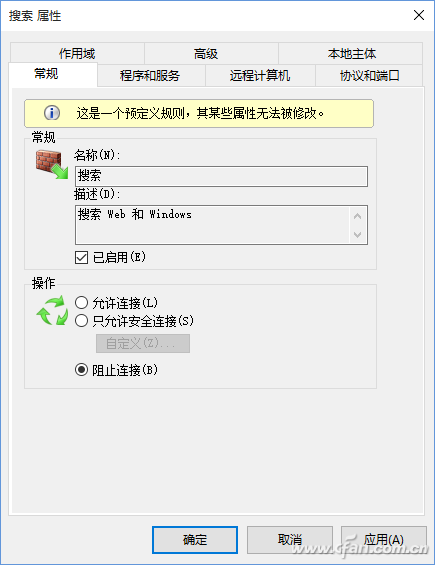Open the 协议和端口 tab
This screenshot has width=435, height=565.
click(x=369, y=75)
